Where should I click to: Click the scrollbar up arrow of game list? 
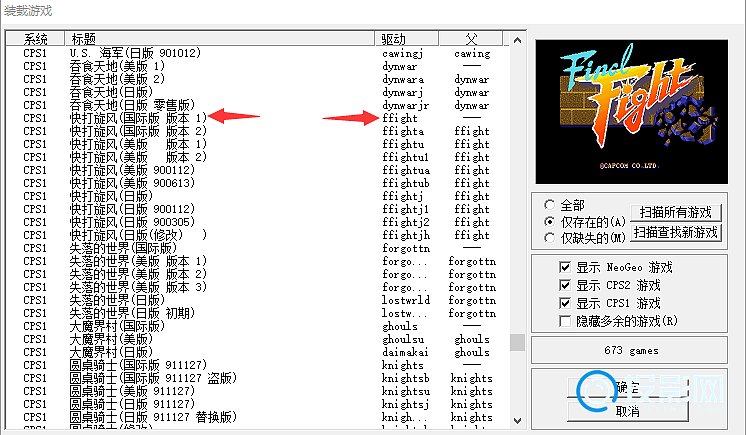[x=517, y=40]
